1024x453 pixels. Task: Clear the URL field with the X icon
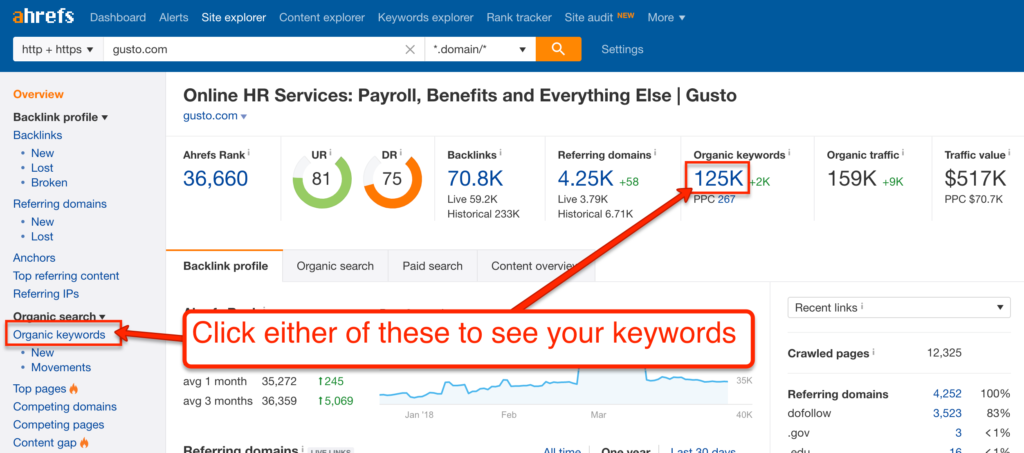click(x=410, y=49)
